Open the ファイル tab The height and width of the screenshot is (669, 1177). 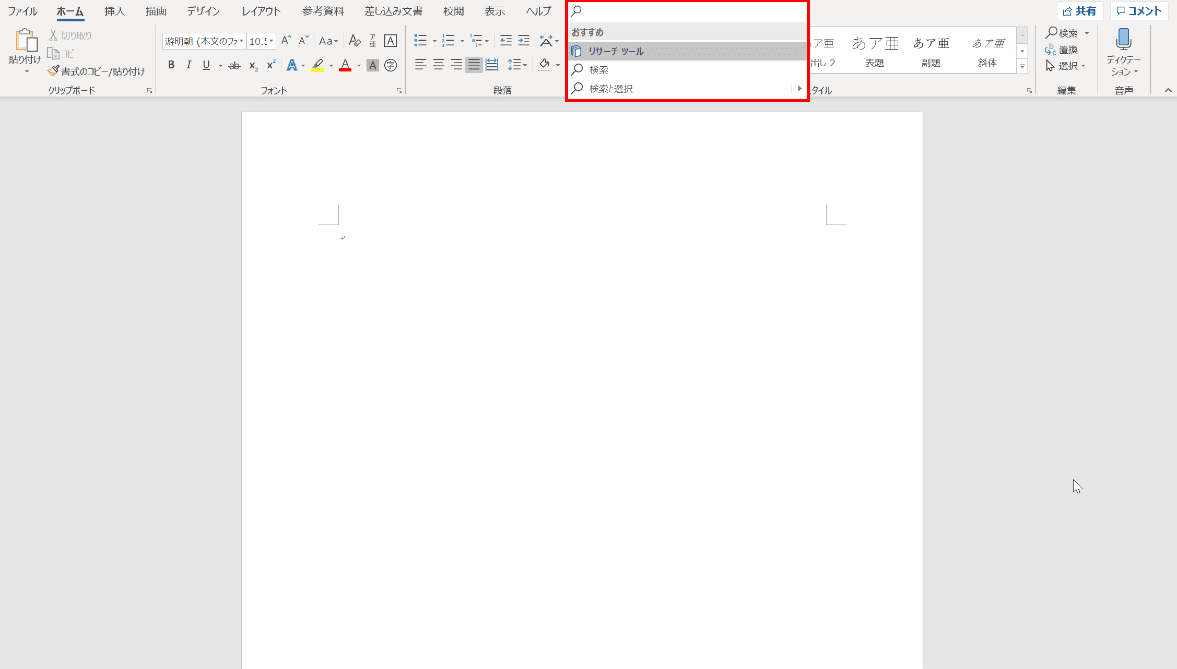point(23,11)
